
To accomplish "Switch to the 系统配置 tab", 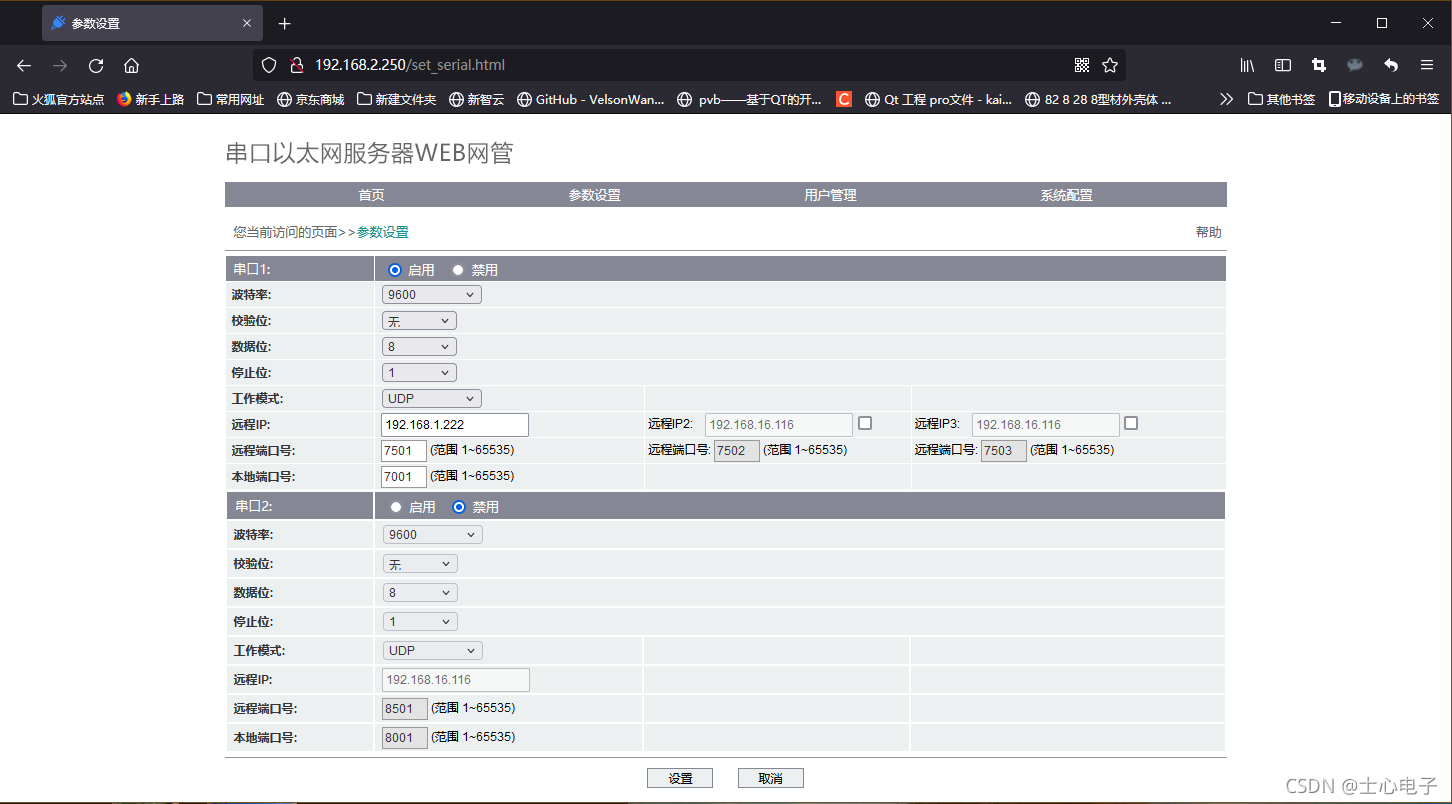I will coord(1065,194).
